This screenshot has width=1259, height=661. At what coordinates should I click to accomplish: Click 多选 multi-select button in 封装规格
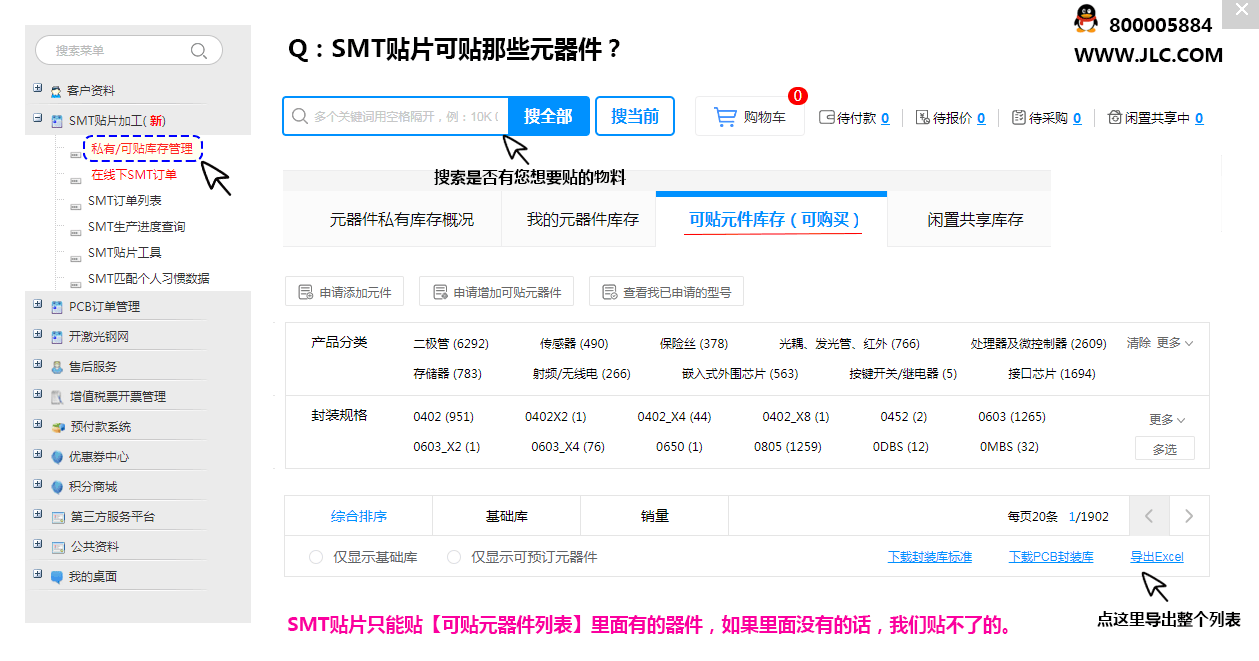point(1164,449)
